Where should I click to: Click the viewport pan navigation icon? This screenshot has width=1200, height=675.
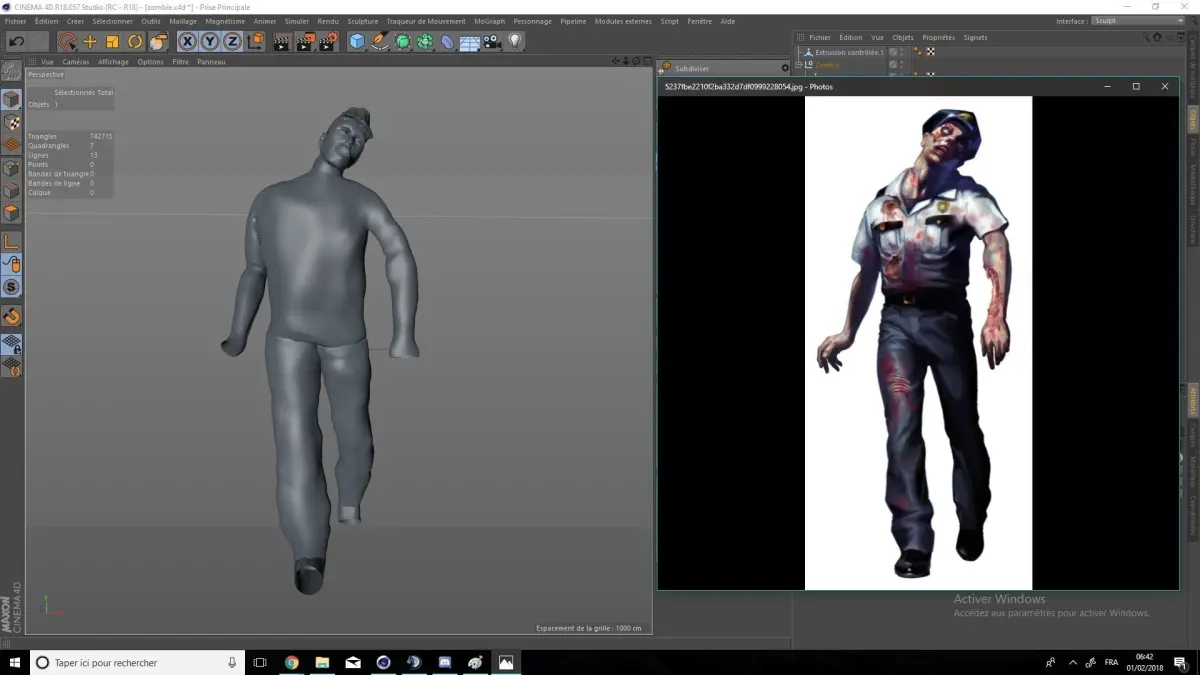(616, 62)
